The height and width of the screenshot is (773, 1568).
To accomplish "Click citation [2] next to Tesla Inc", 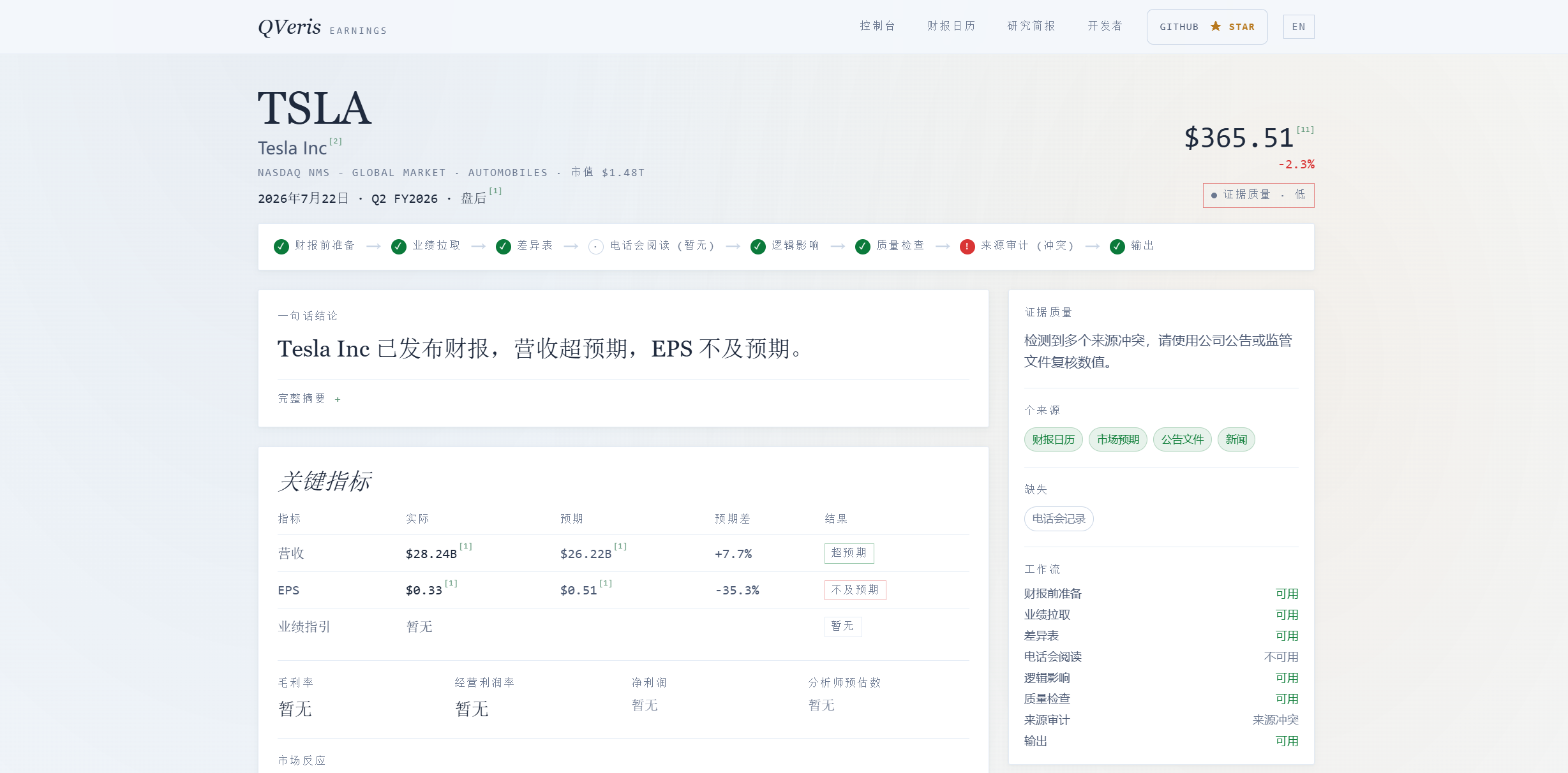I will click(x=336, y=142).
